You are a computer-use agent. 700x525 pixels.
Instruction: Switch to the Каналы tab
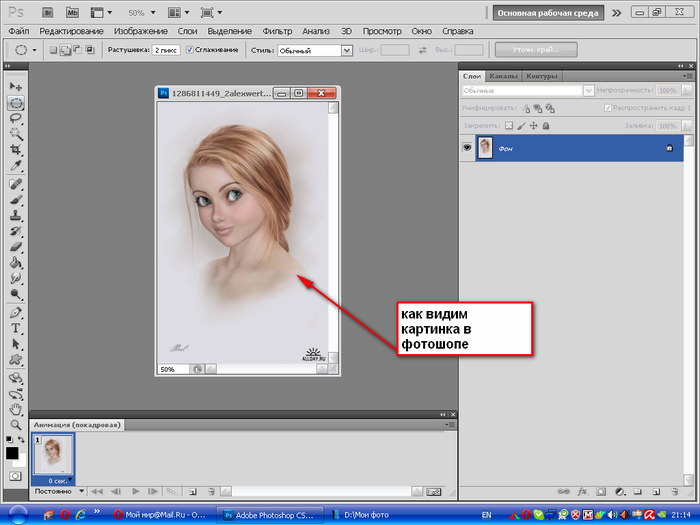coord(503,76)
